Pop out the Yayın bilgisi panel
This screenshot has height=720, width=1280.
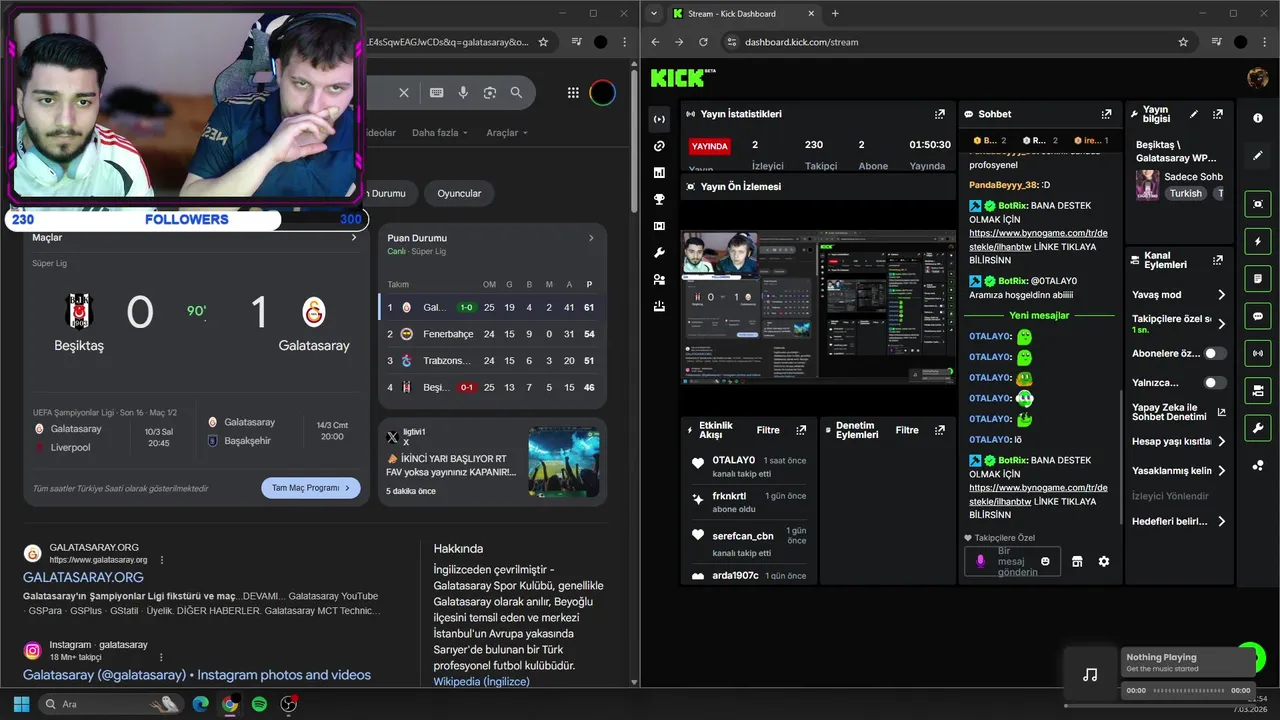1217,114
